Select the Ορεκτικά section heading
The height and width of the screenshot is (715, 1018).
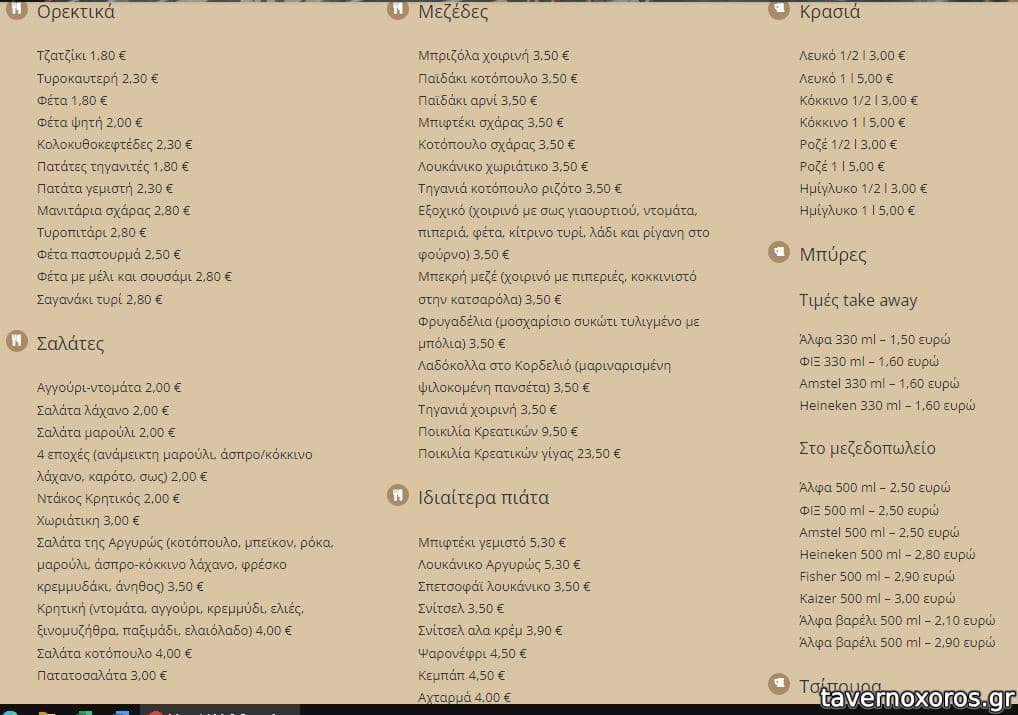click(76, 13)
